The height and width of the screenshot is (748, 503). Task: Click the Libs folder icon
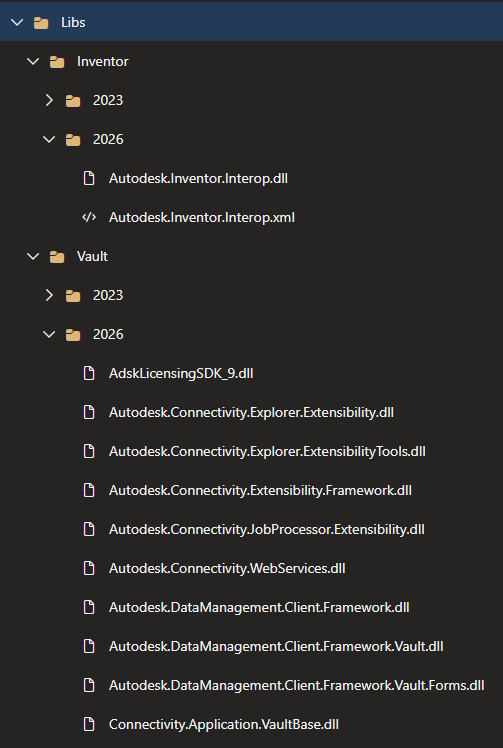[41, 22]
